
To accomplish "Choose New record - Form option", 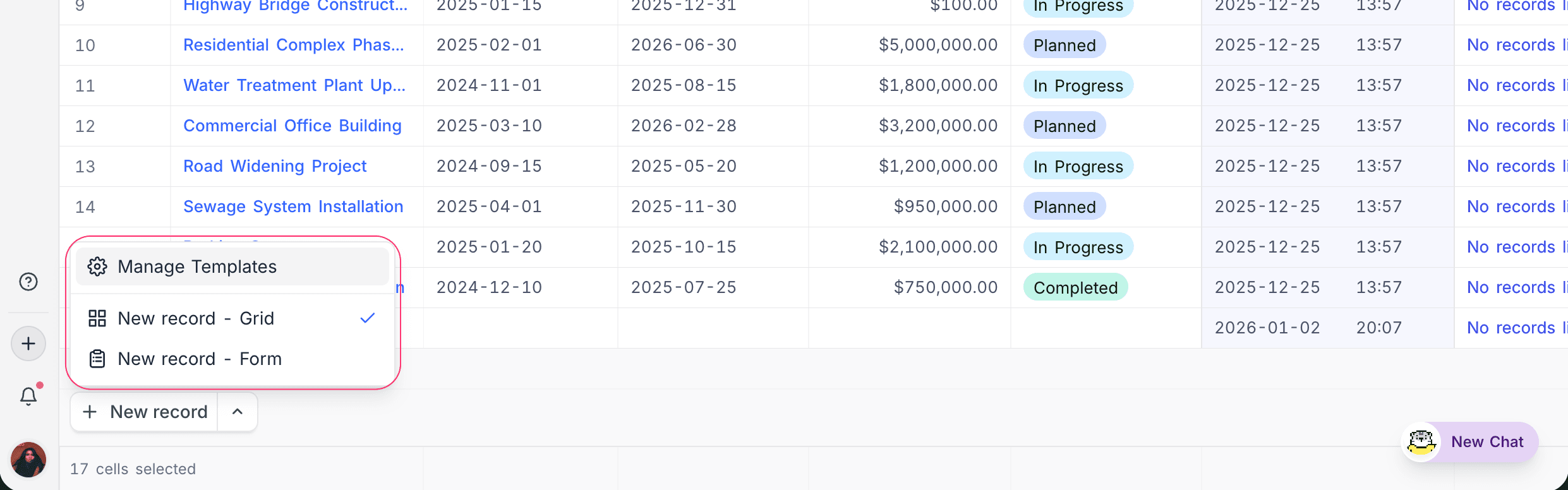I will coord(200,359).
